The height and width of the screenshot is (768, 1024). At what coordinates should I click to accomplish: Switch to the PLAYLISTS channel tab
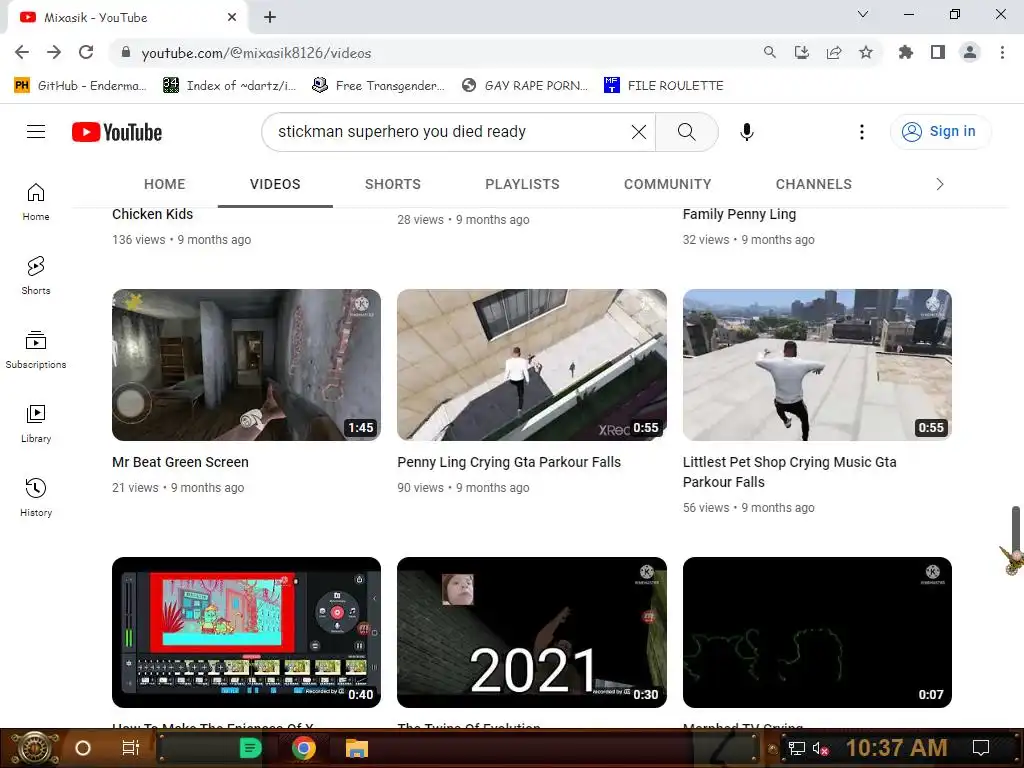tap(522, 184)
